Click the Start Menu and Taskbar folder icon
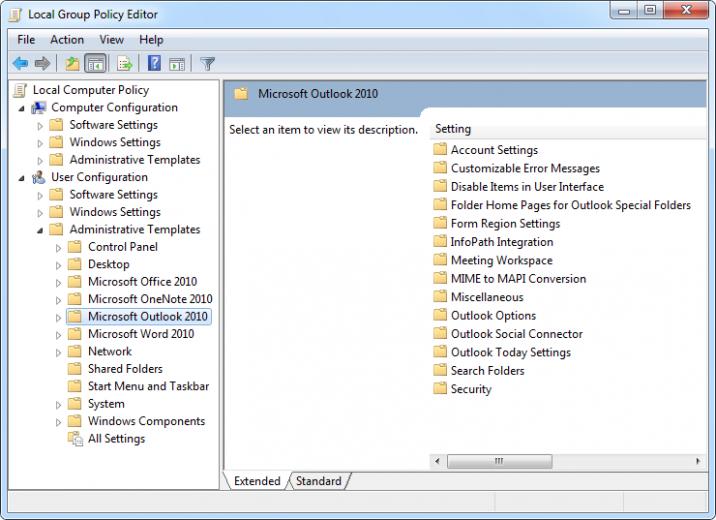The height and width of the screenshot is (520, 716). 74,386
